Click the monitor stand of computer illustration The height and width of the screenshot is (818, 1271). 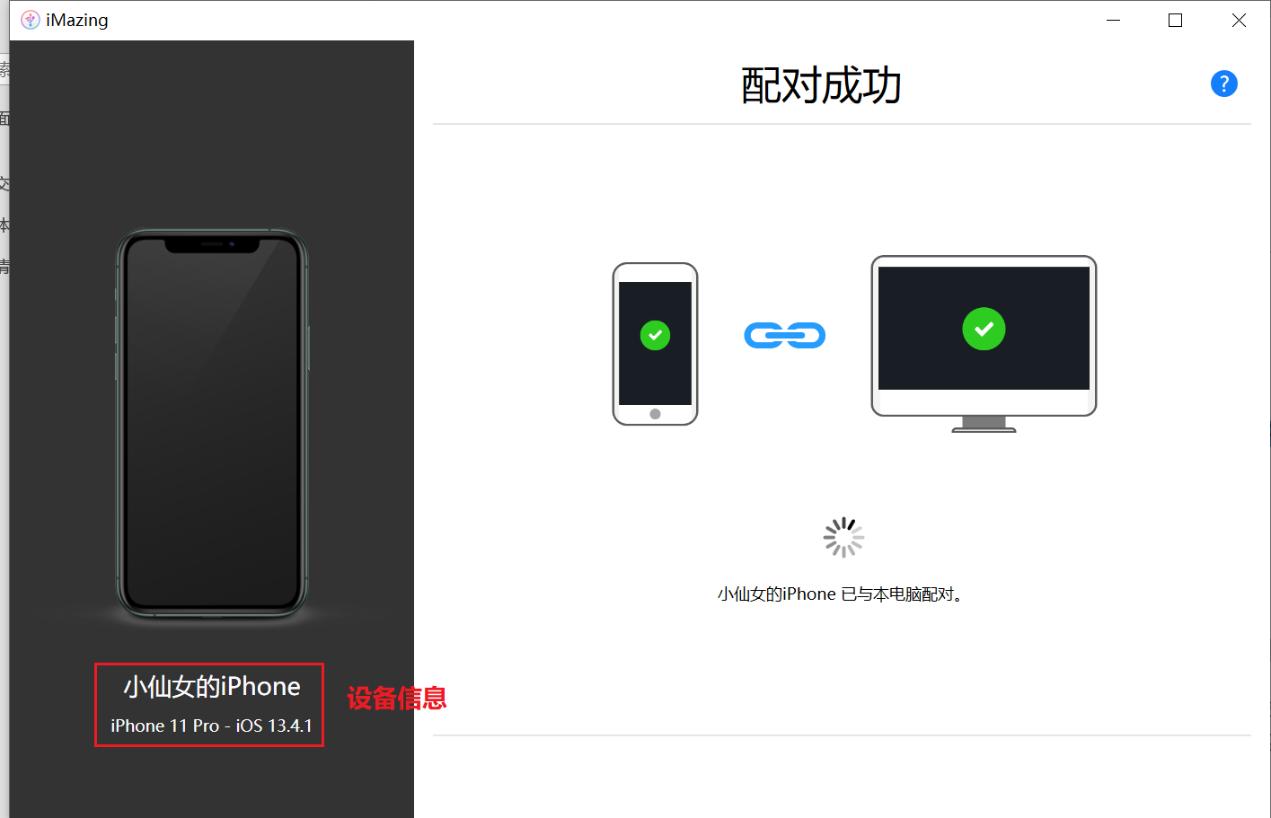pos(984,424)
